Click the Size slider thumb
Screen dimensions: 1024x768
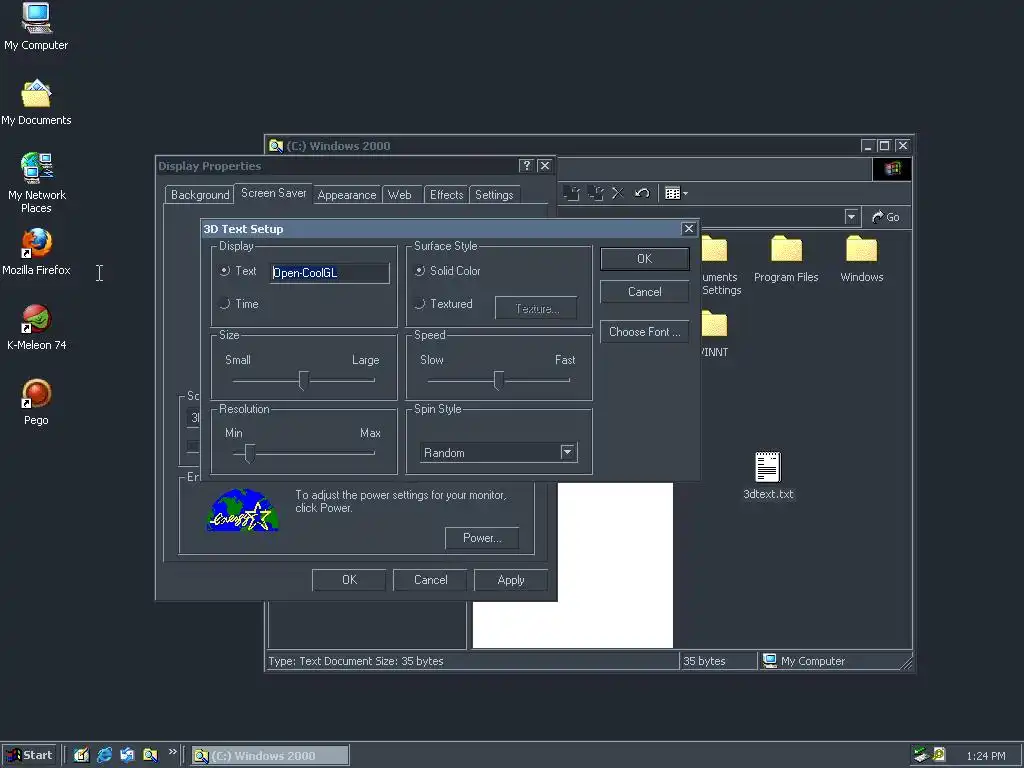click(x=303, y=380)
